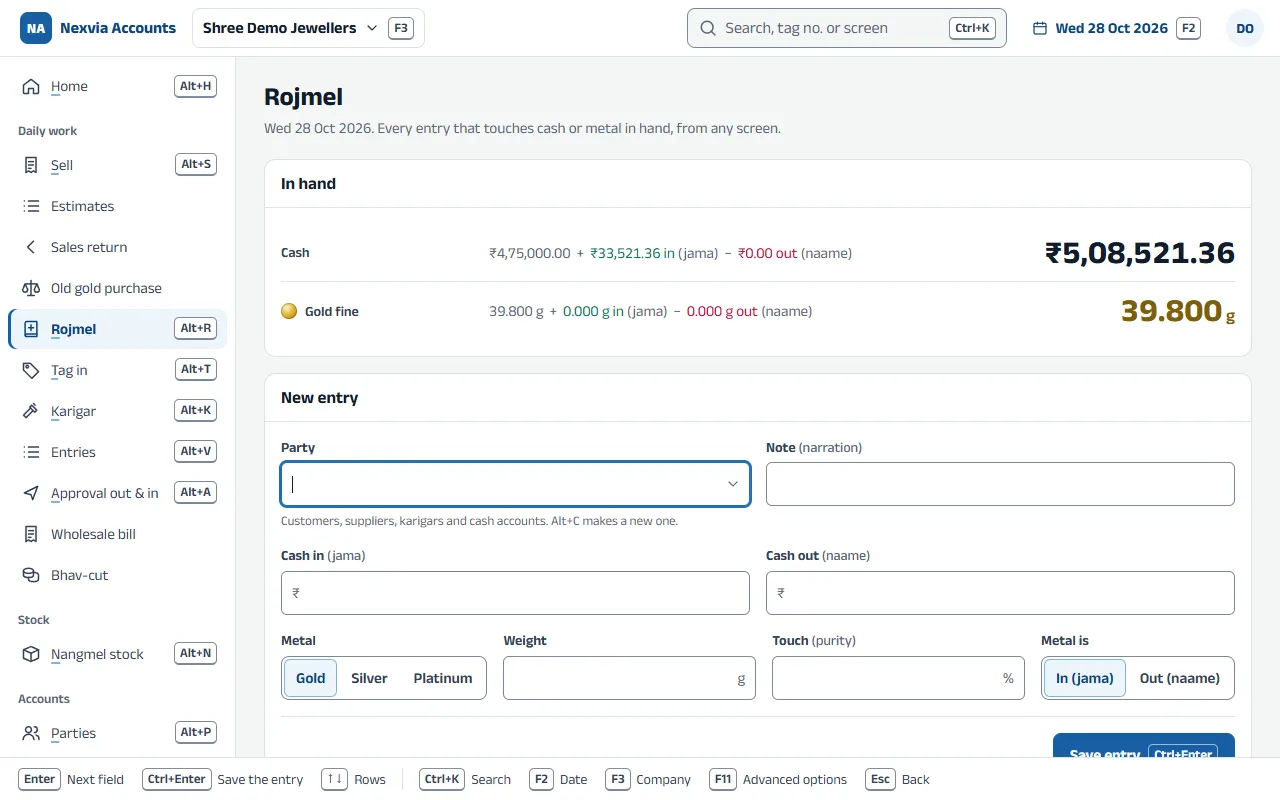Navigate to Bhav-cut in the sidebar
The width and height of the screenshot is (1280, 800).
pos(118,575)
